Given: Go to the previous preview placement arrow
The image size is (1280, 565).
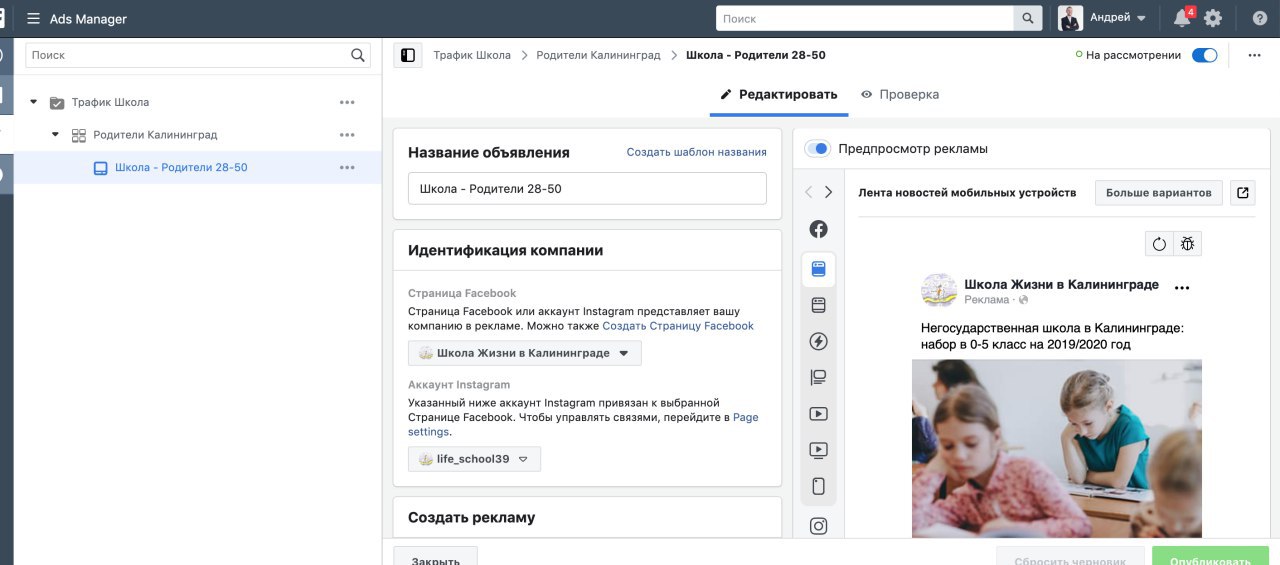Looking at the screenshot, I should [x=810, y=193].
